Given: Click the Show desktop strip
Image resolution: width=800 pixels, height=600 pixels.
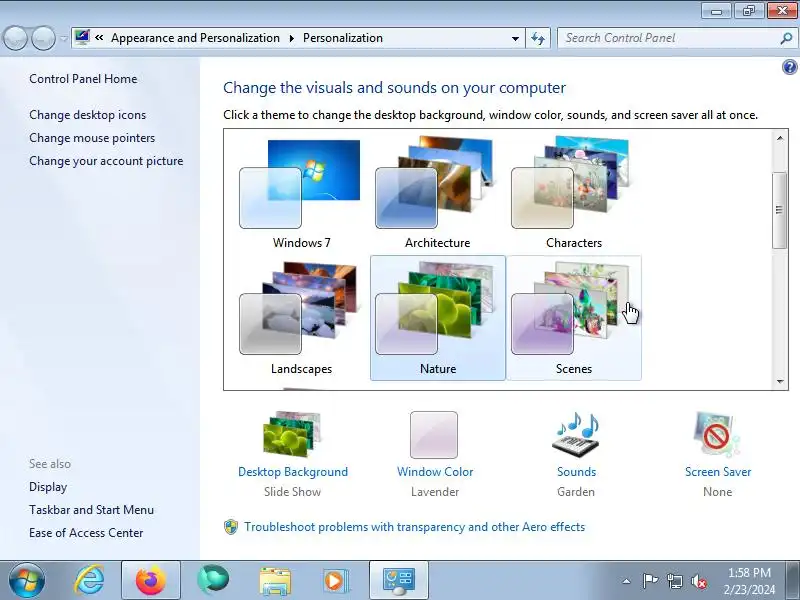Looking at the screenshot, I should 793,581.
